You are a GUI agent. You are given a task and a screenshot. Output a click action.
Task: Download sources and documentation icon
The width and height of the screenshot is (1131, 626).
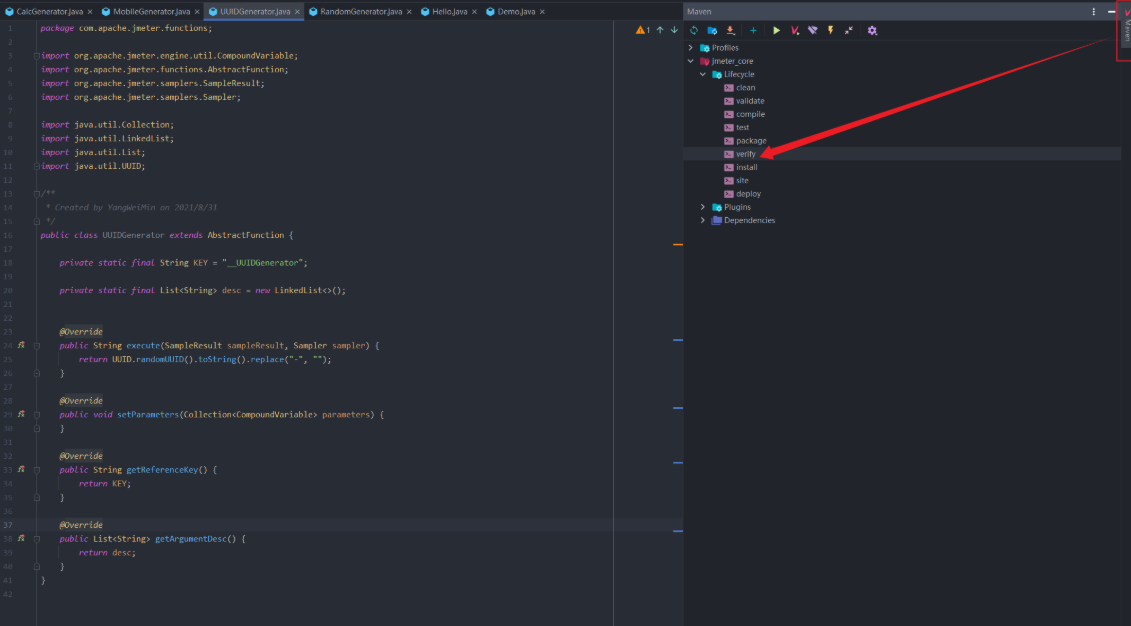tap(730, 30)
